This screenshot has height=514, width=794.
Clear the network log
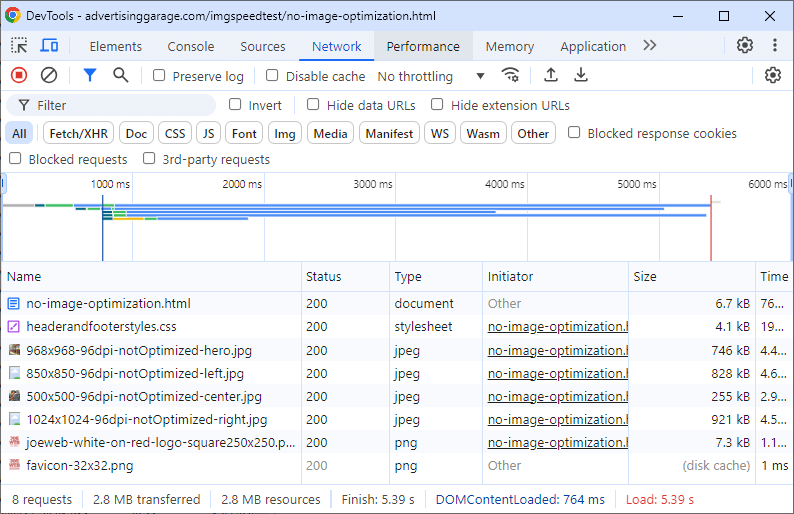point(48,75)
